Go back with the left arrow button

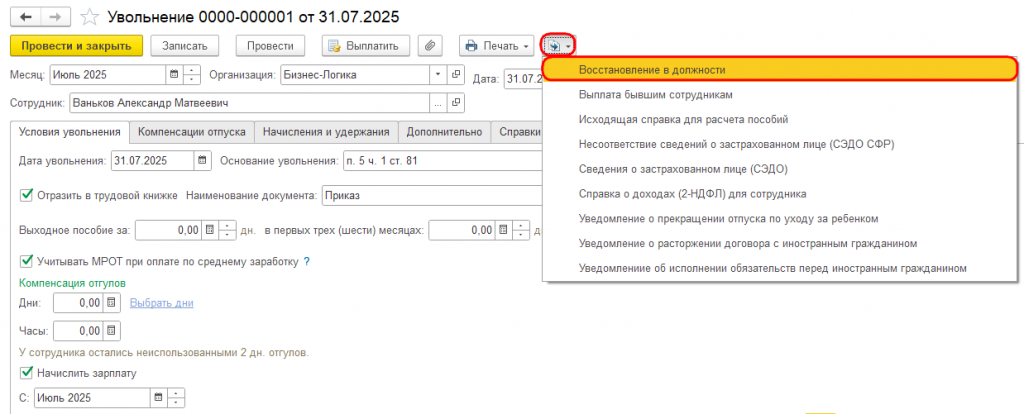pyautogui.click(x=26, y=16)
